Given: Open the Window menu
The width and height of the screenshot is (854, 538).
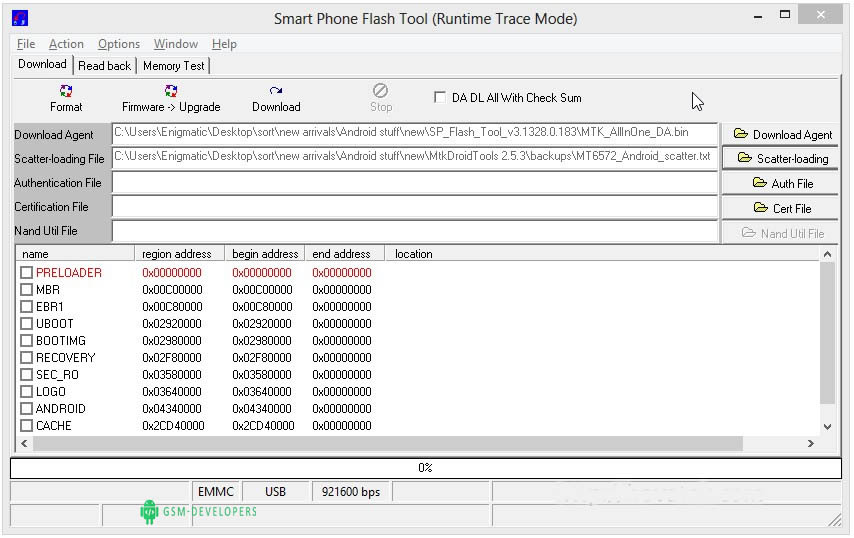Looking at the screenshot, I should click(x=175, y=44).
